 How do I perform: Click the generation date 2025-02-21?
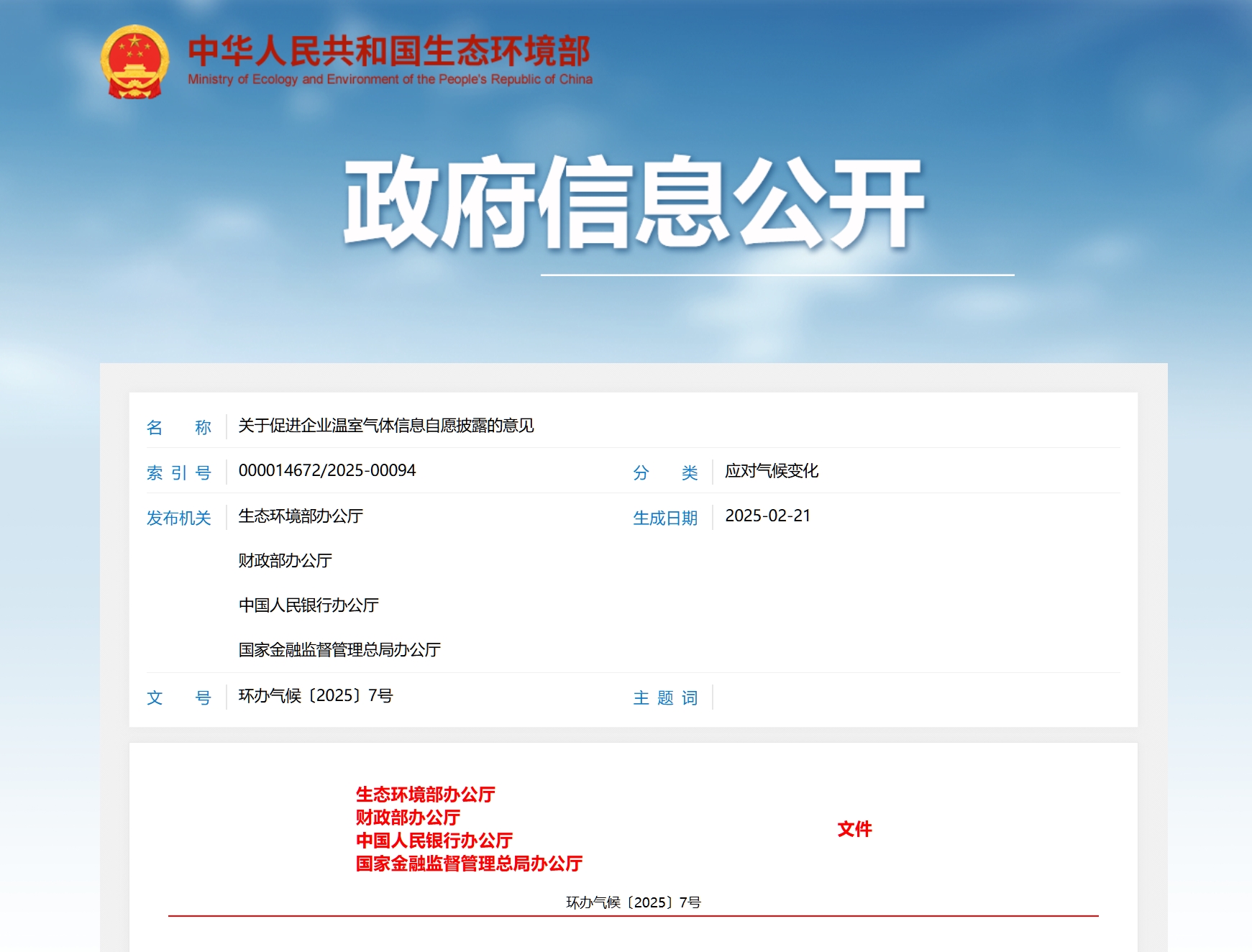coord(767,516)
